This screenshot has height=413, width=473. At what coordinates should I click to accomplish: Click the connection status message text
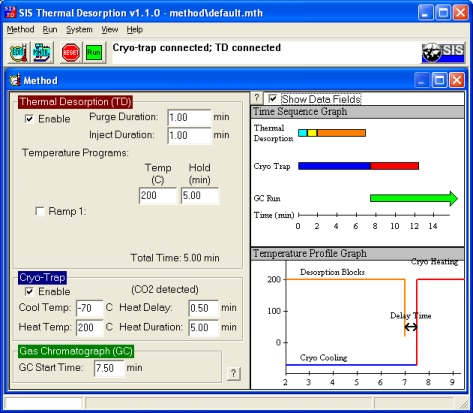pos(197,48)
